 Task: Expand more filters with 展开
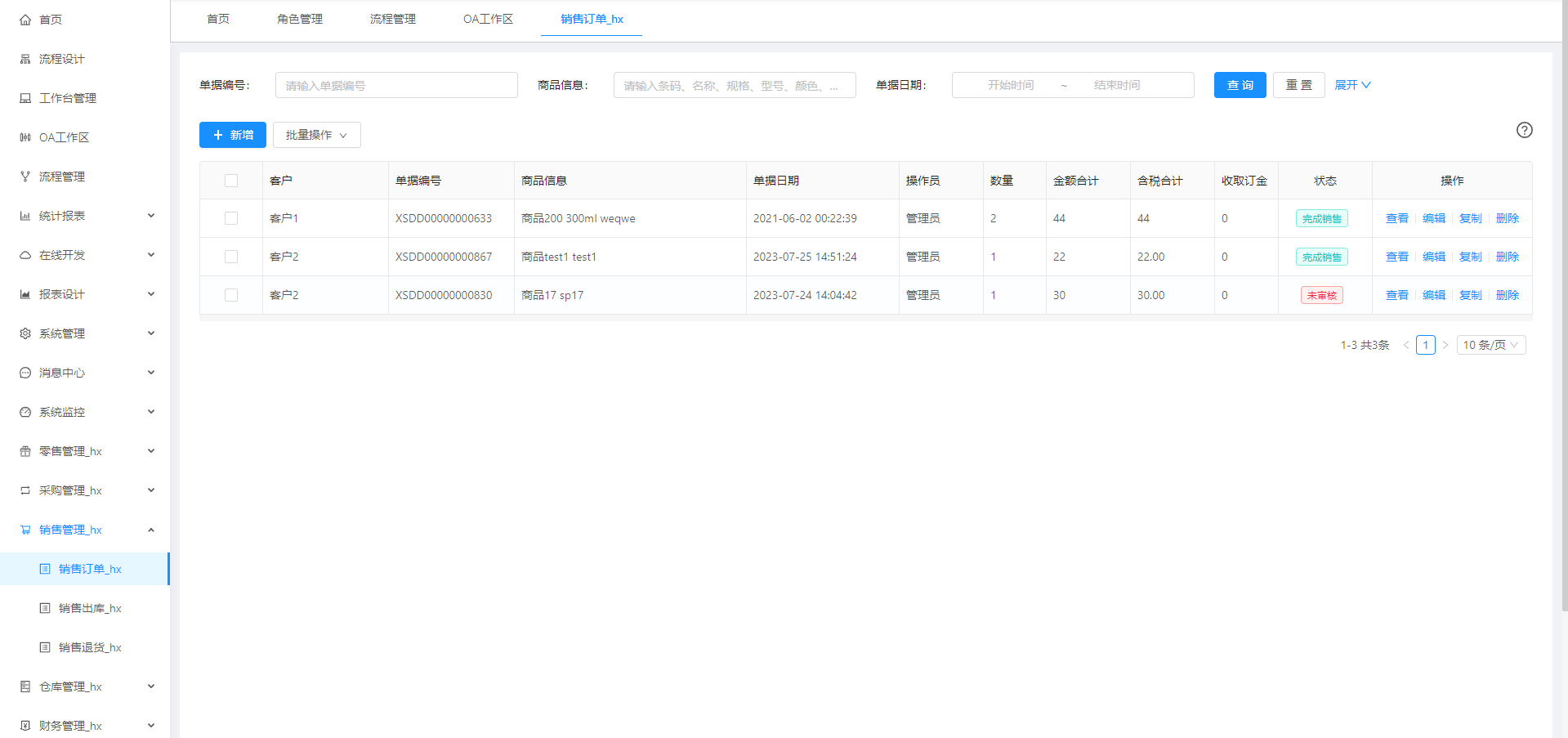pos(1353,85)
